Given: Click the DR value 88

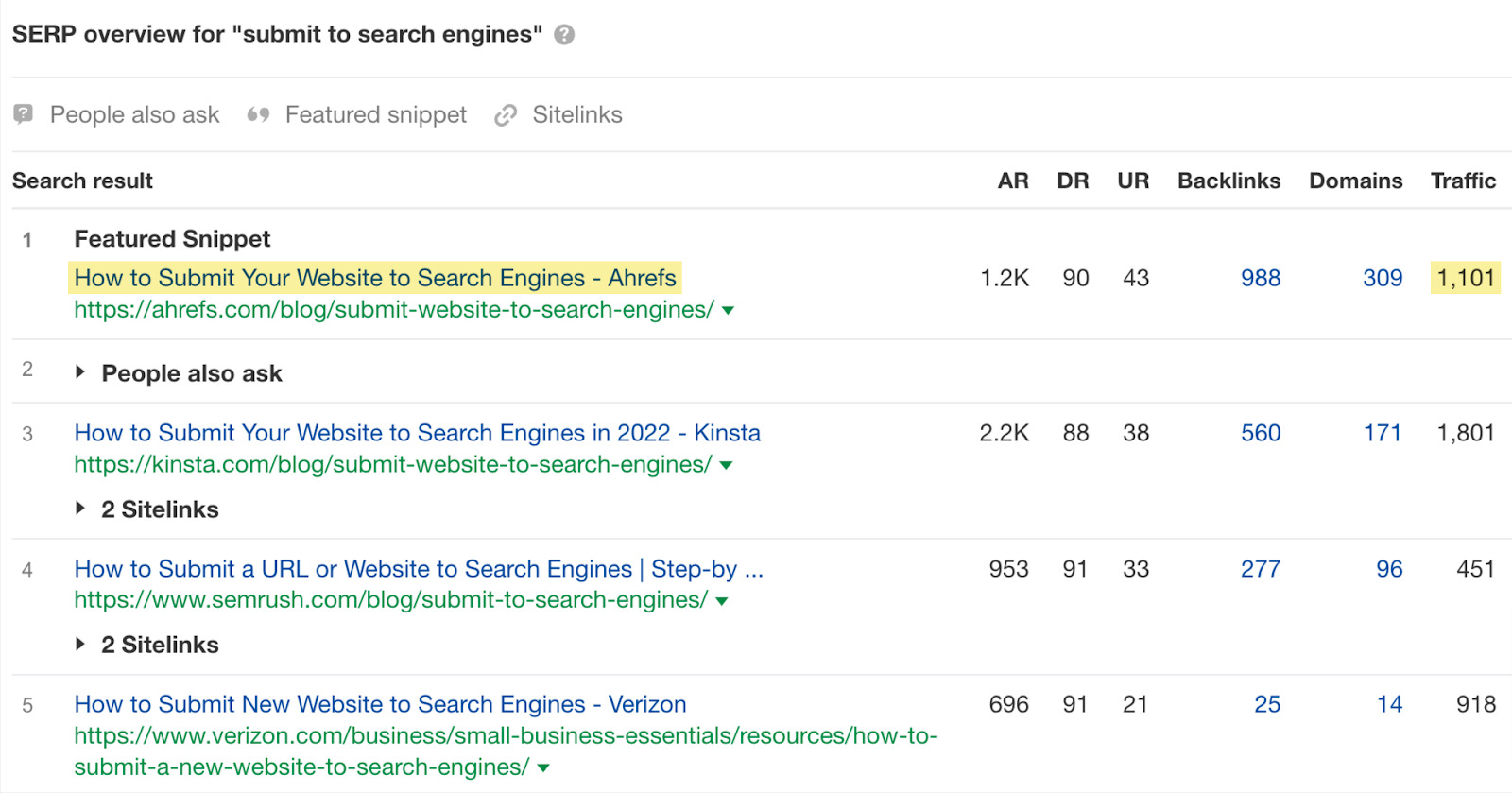Looking at the screenshot, I should pos(1075,433).
